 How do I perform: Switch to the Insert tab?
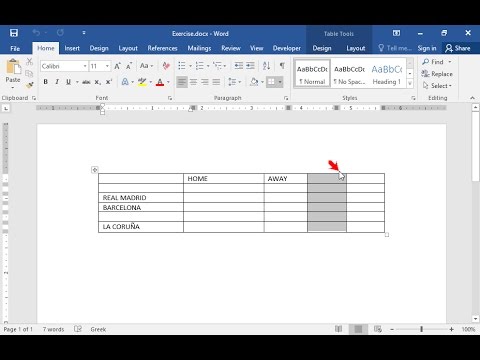pyautogui.click(x=72, y=48)
